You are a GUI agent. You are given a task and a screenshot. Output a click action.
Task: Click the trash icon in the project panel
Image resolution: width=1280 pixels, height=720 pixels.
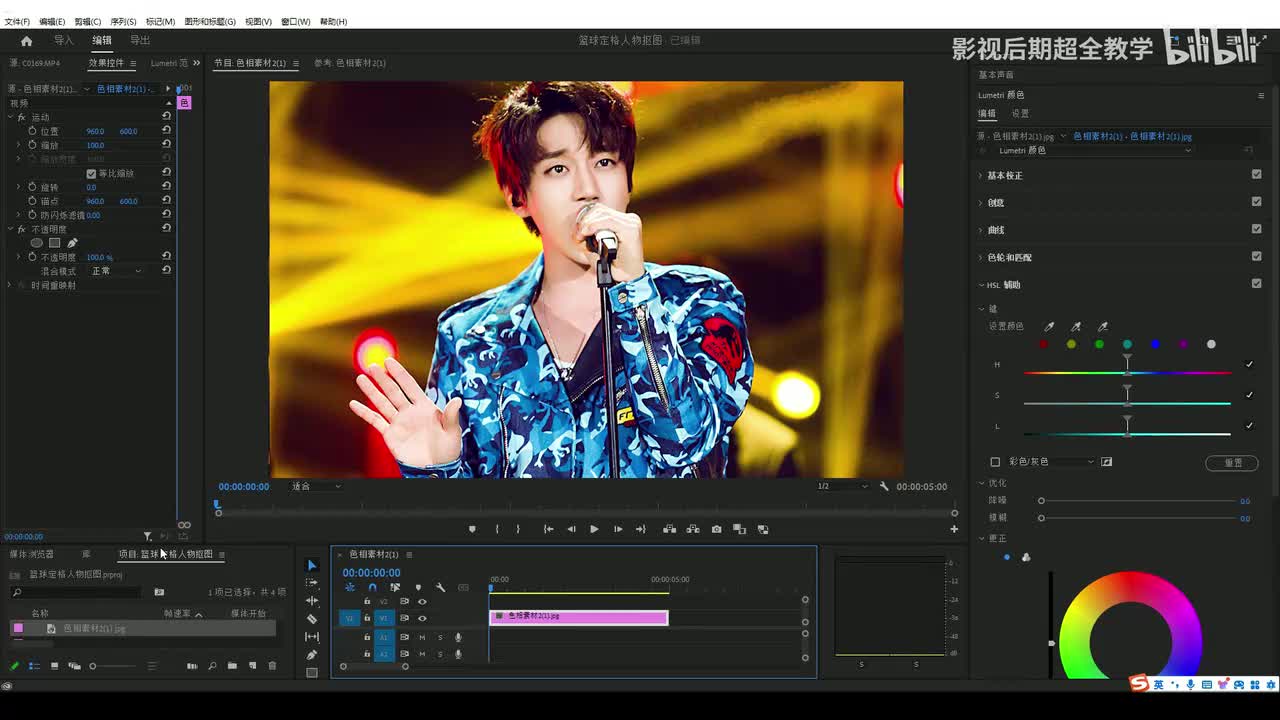click(272, 666)
